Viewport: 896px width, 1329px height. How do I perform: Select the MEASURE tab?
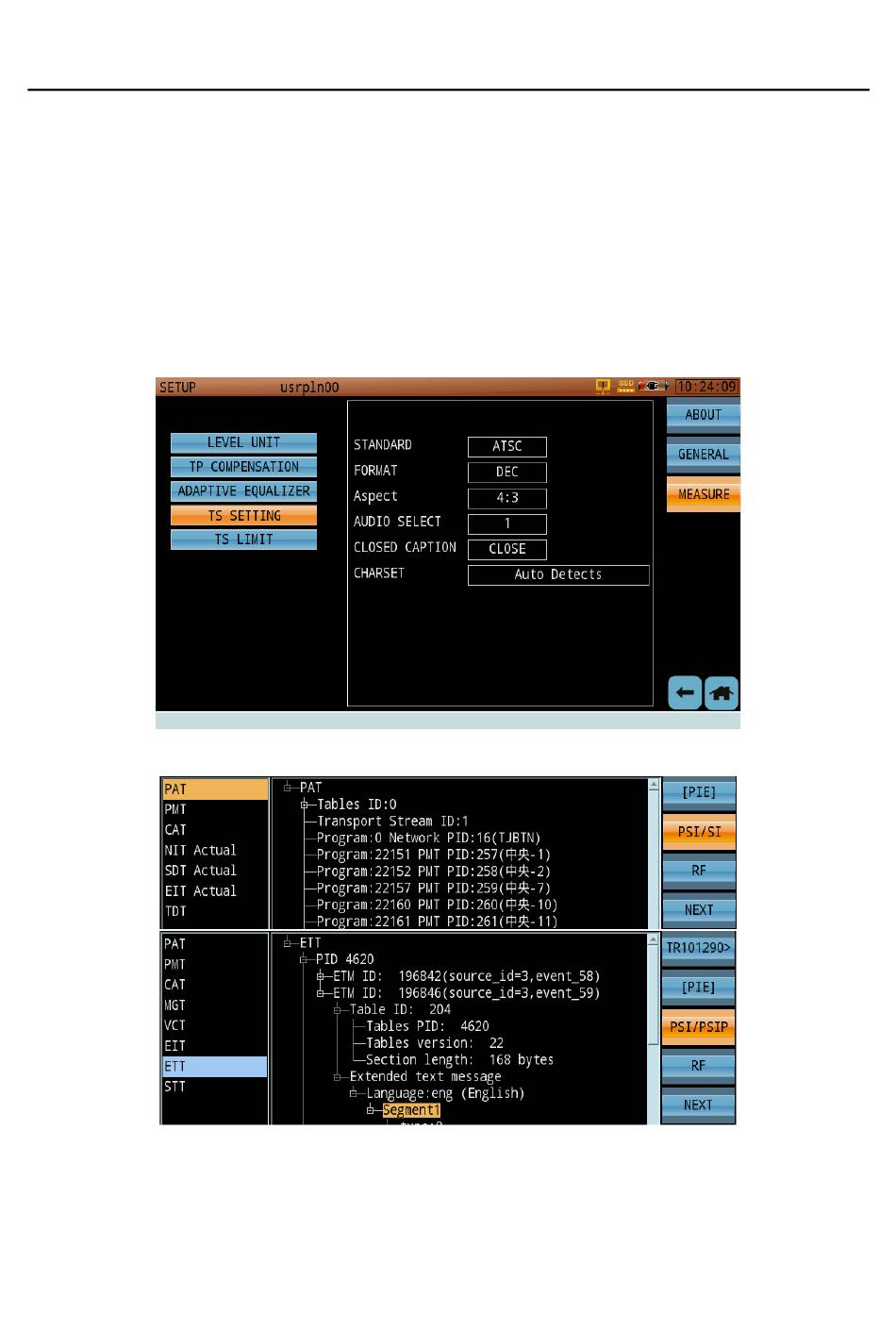(x=703, y=494)
